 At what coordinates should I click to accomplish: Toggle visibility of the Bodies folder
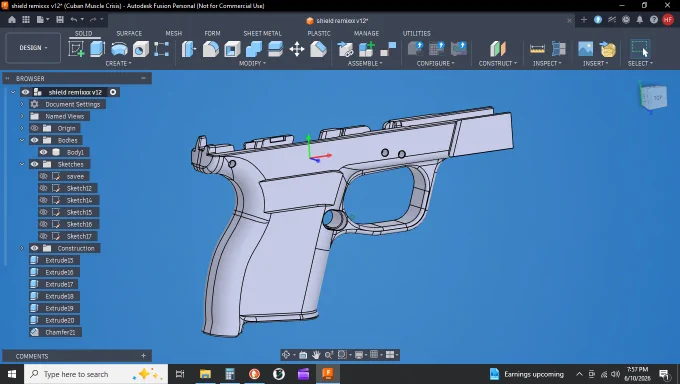35,140
